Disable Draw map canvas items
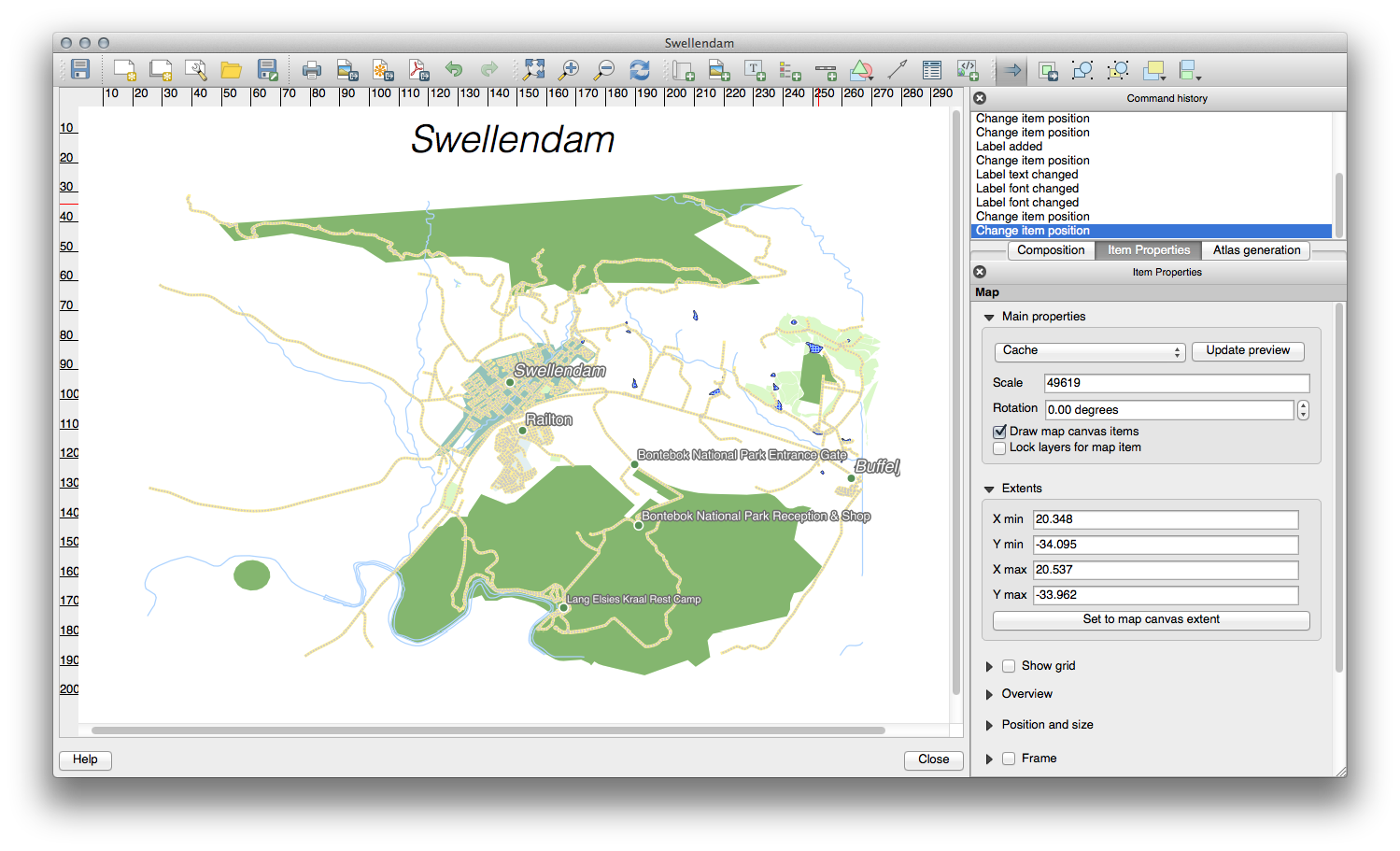The width and height of the screenshot is (1400, 851). click(1000, 432)
